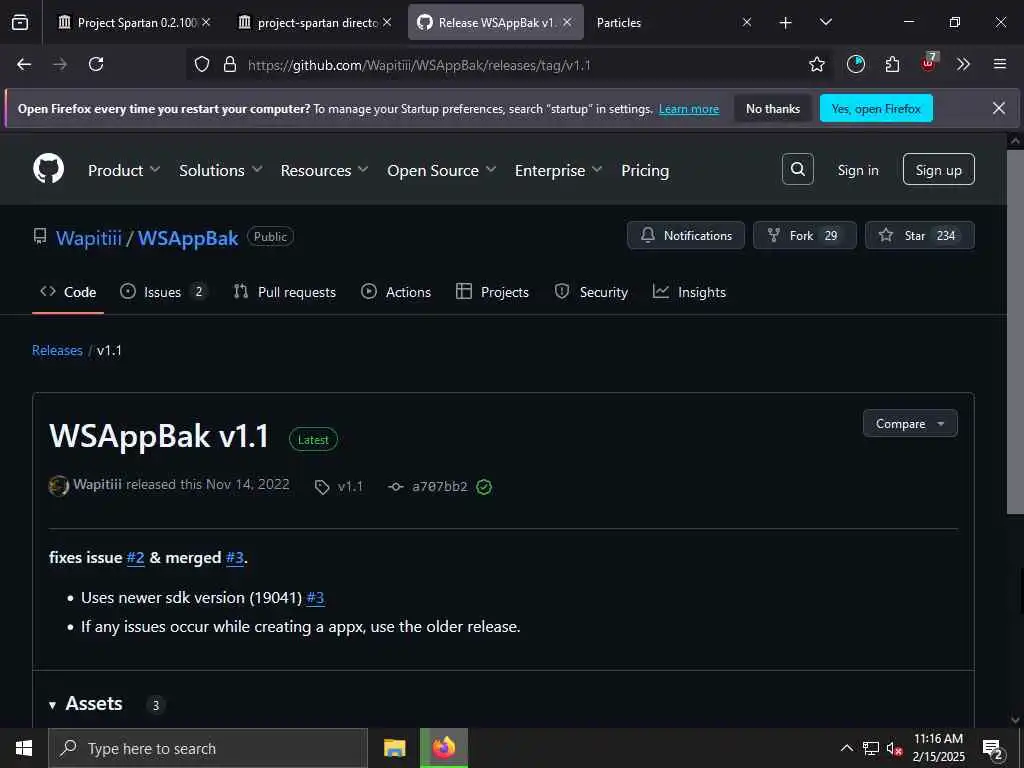
Task: Open the Insights tab
Action: click(689, 292)
